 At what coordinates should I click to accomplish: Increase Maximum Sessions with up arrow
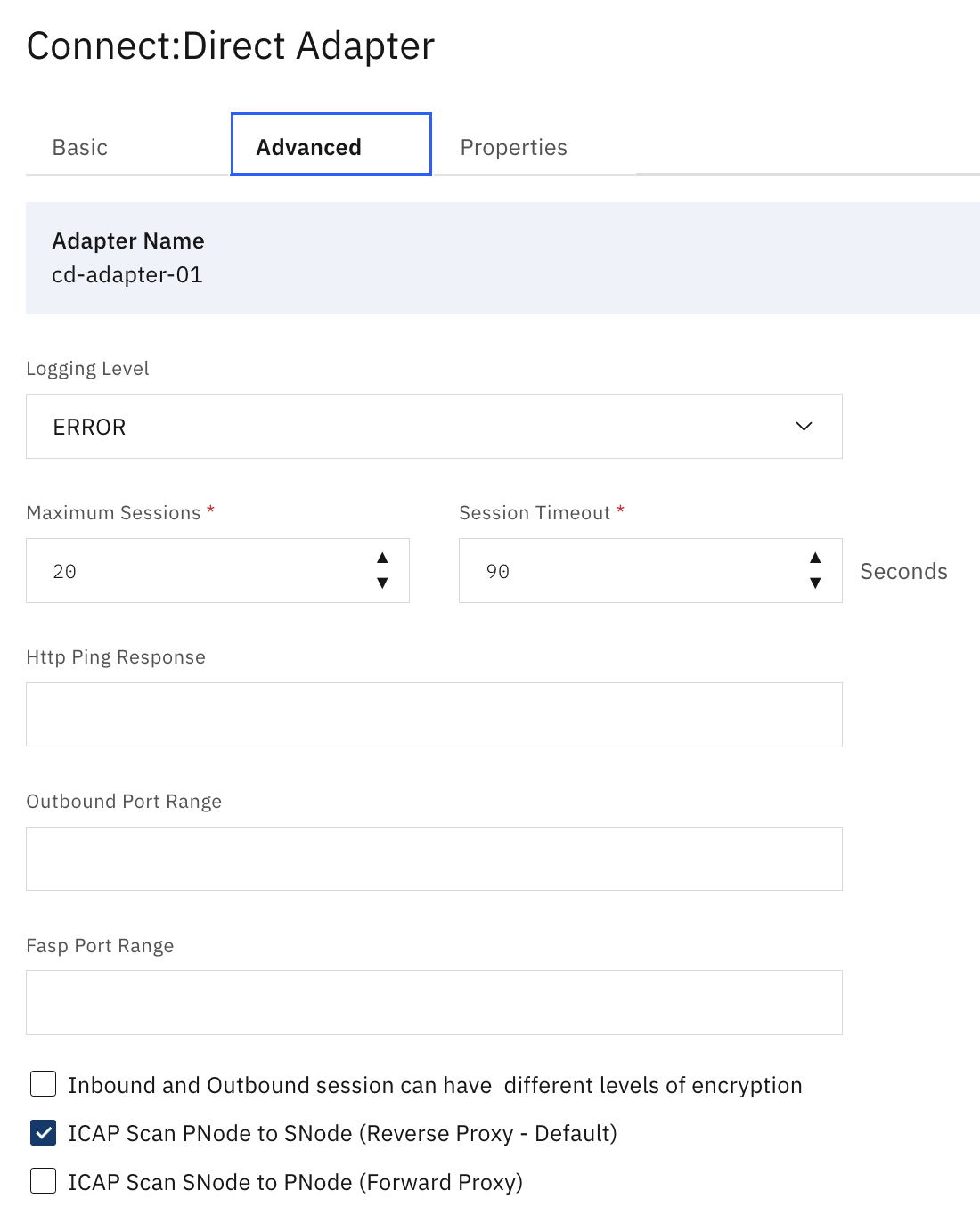382,559
